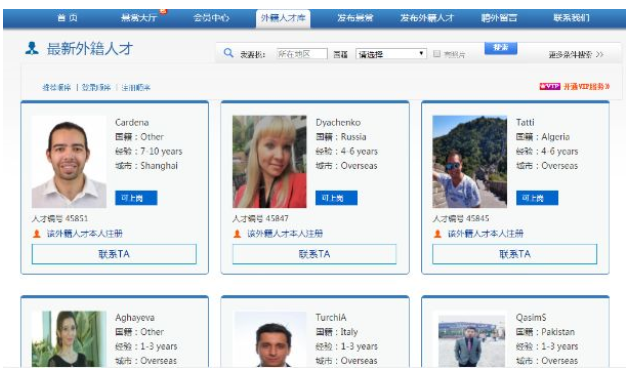The width and height of the screenshot is (632, 378).
Task: Open the 外籍人才库 tab
Action: (x=283, y=18)
